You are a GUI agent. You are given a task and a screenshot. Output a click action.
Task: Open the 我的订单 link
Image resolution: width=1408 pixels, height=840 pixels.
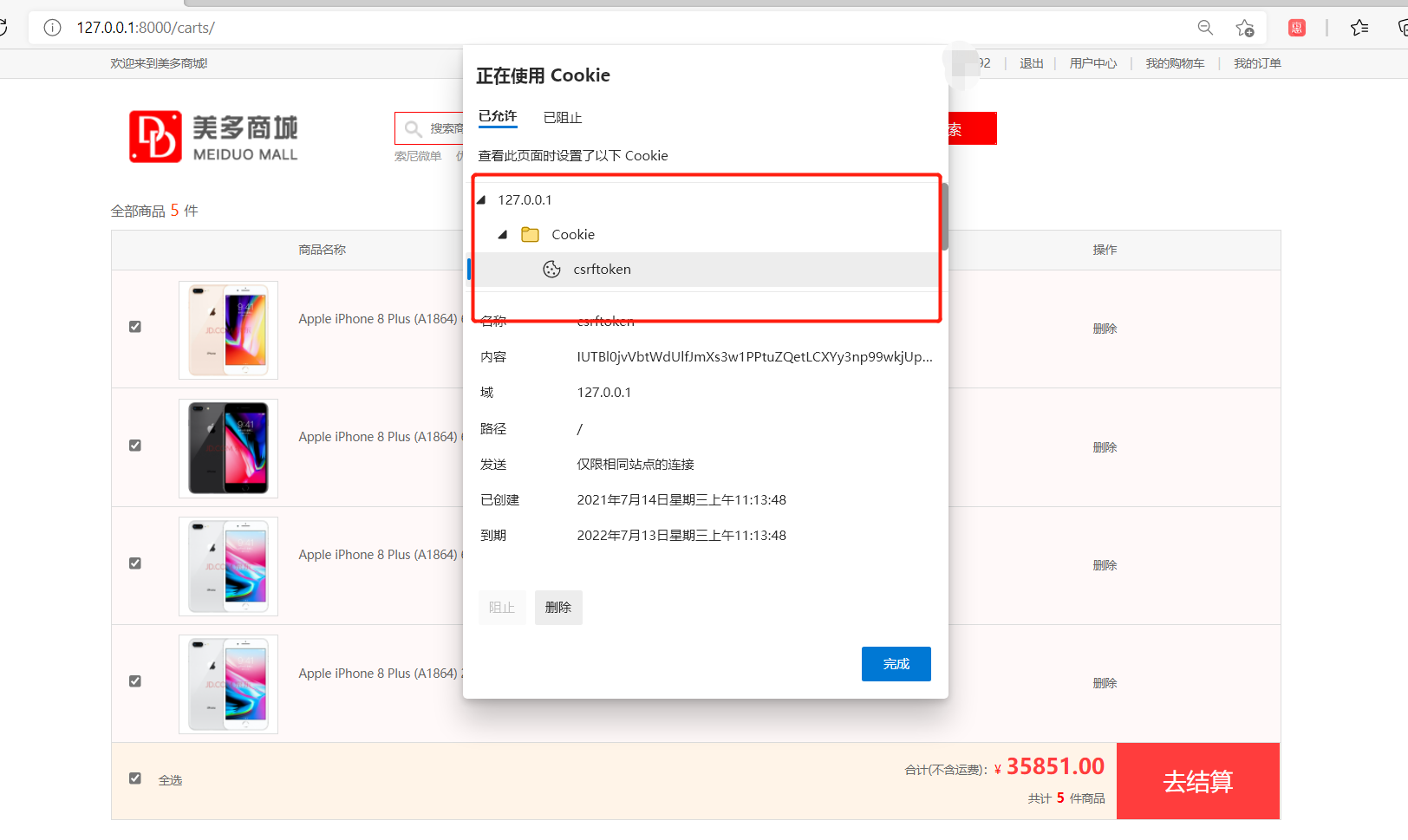1257,63
